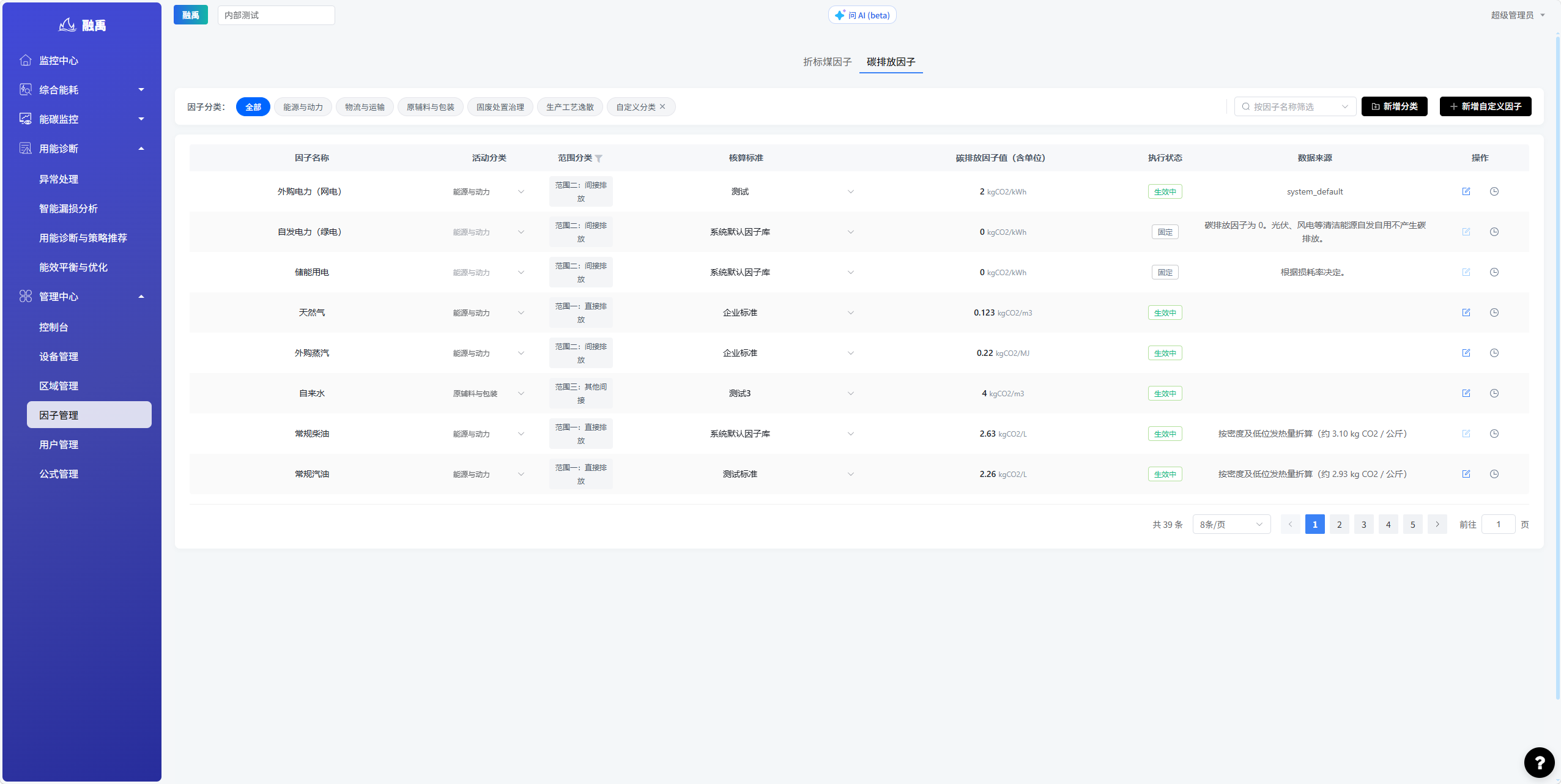Open 异常处理 in sidebar
1561x784 pixels.
(x=59, y=179)
